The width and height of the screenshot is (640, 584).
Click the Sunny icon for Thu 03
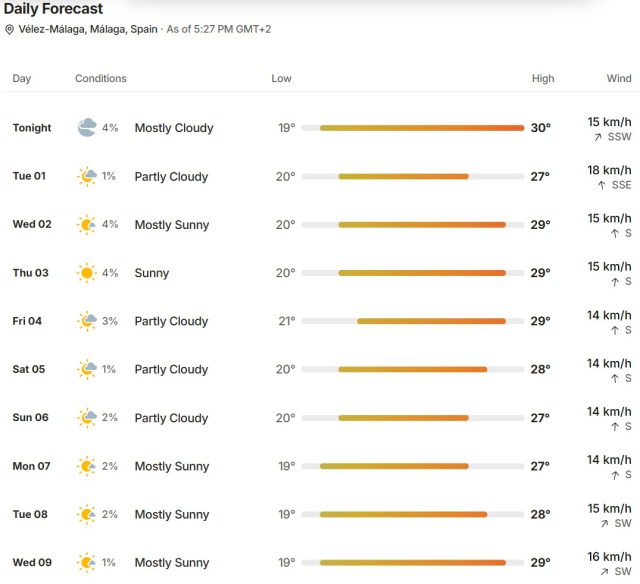coord(87,273)
